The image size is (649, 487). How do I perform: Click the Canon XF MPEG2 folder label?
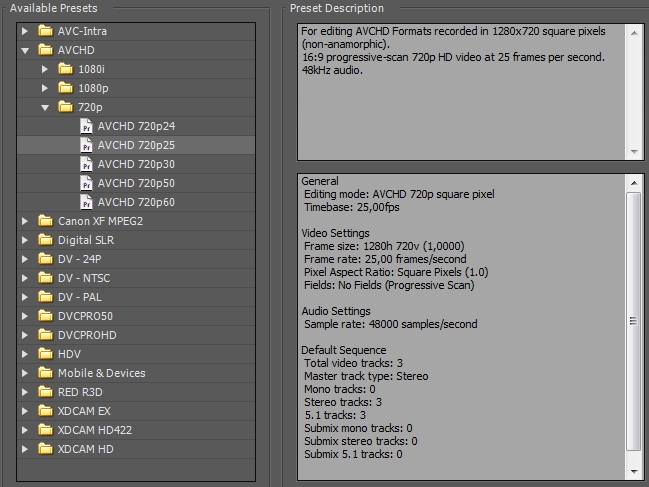(101, 221)
